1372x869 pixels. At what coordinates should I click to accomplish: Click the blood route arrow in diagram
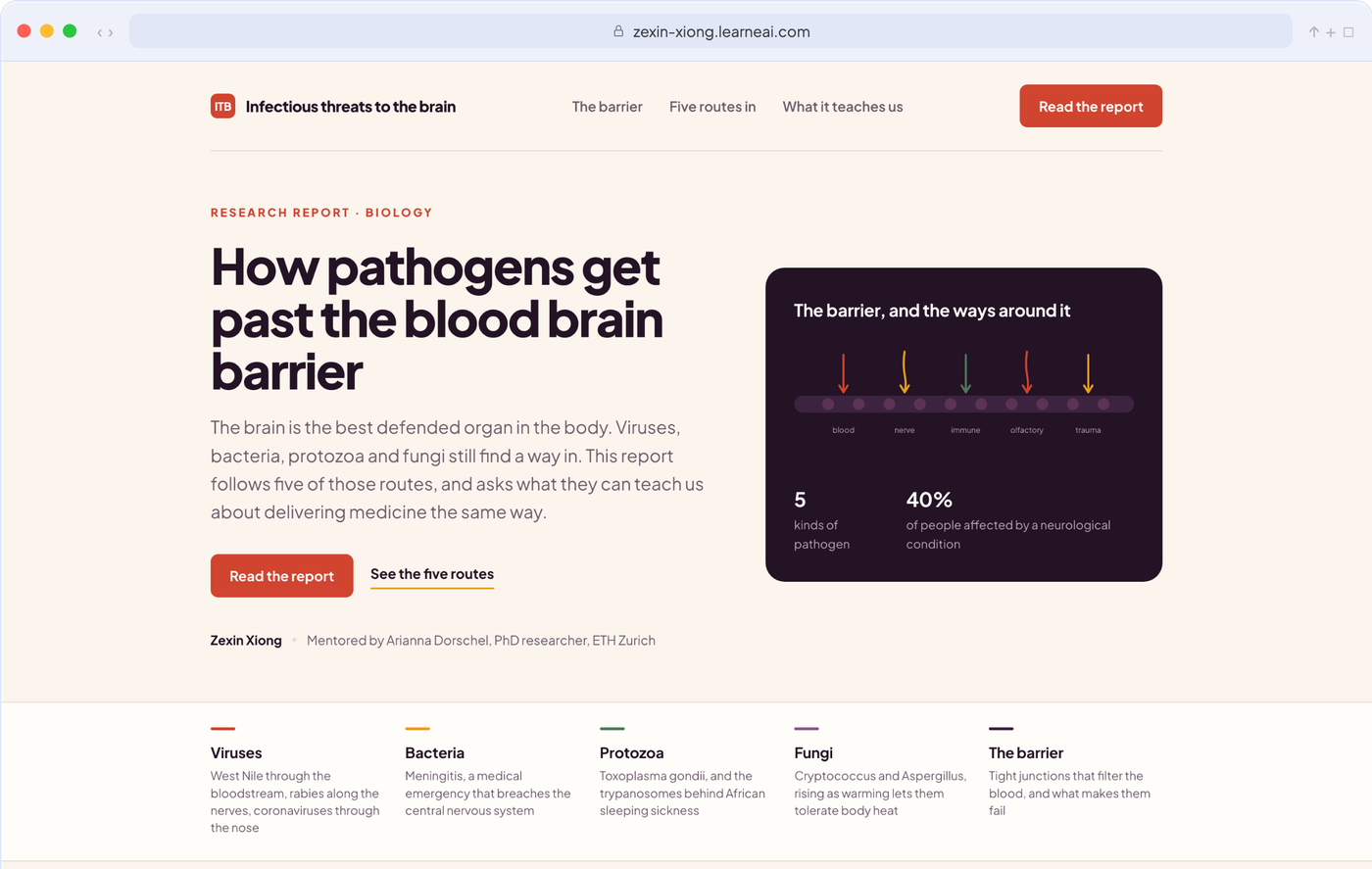[843, 373]
